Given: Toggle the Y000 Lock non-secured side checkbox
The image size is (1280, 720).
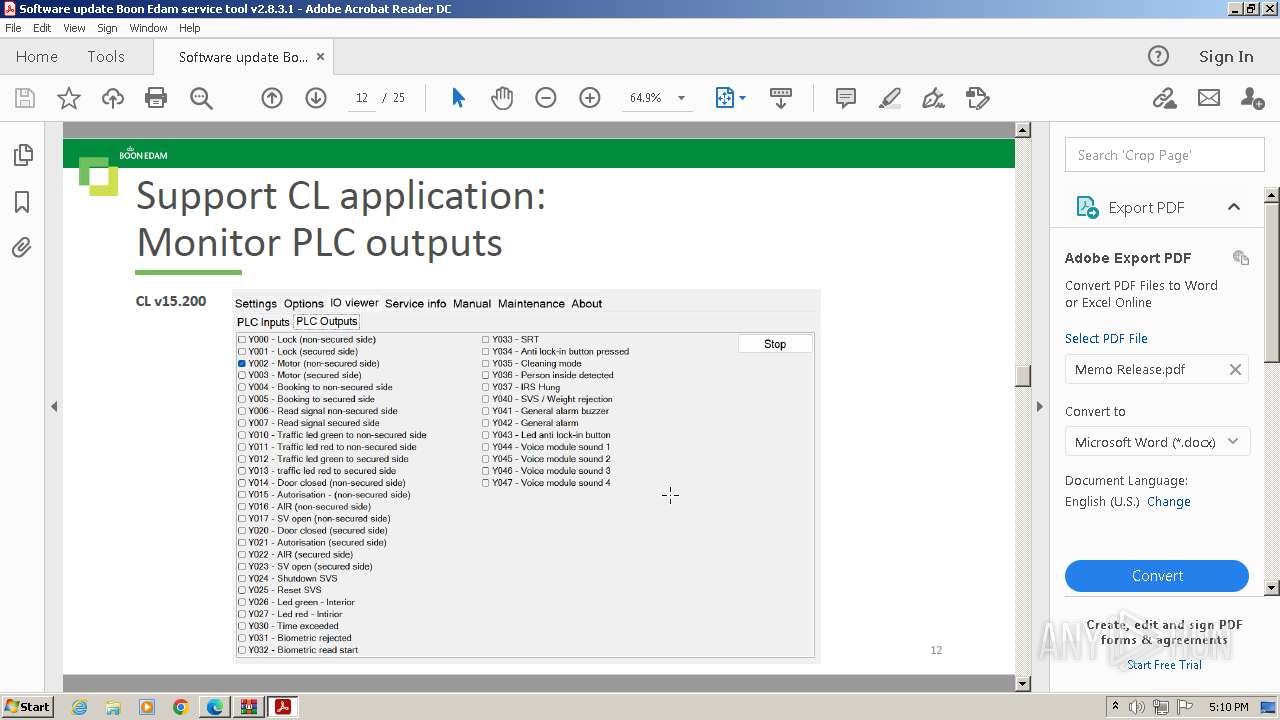Looking at the screenshot, I should tap(242, 340).
